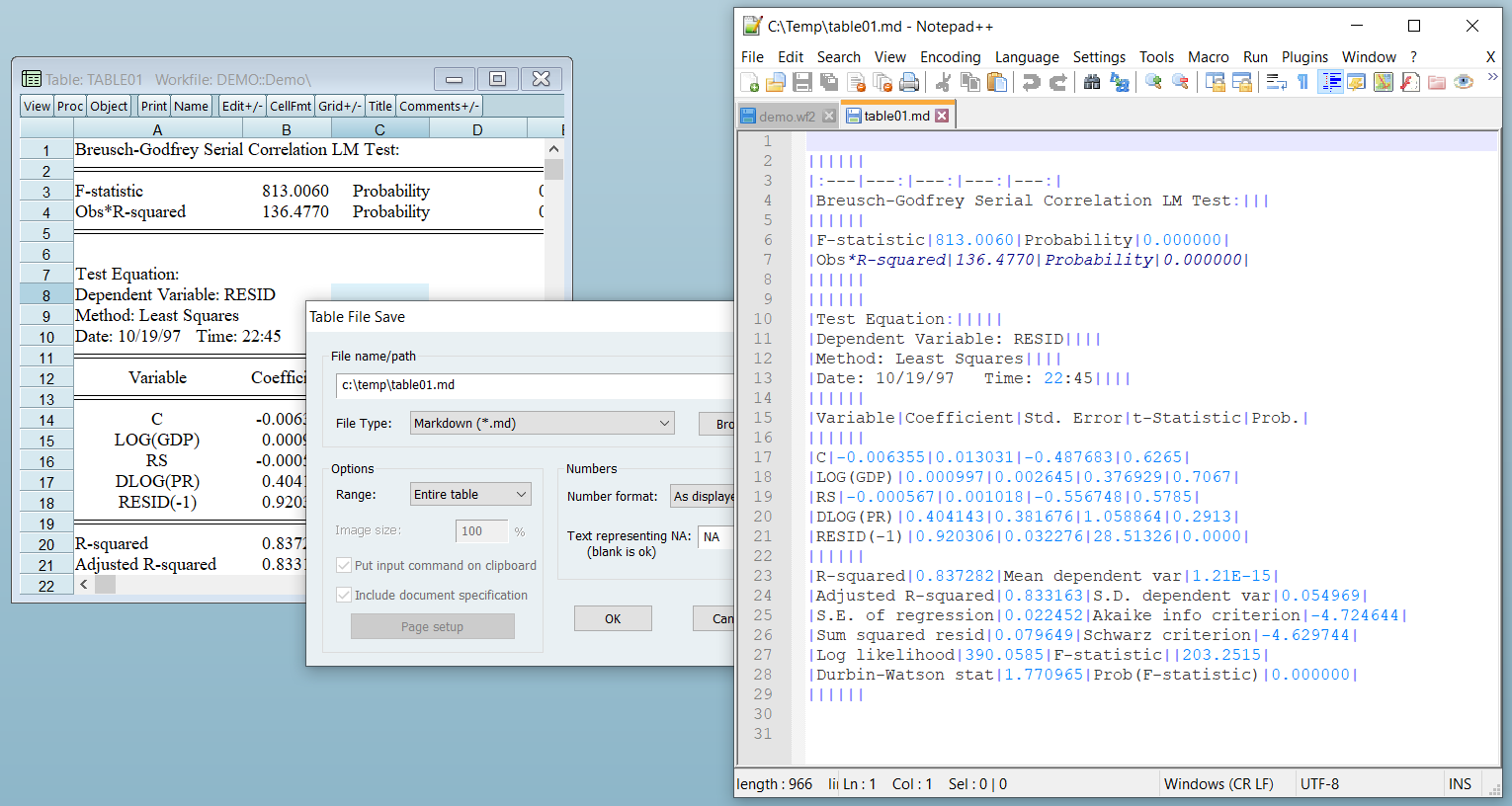Click the Zoom In magnifier icon
The height and width of the screenshot is (806, 1512).
(x=1153, y=82)
